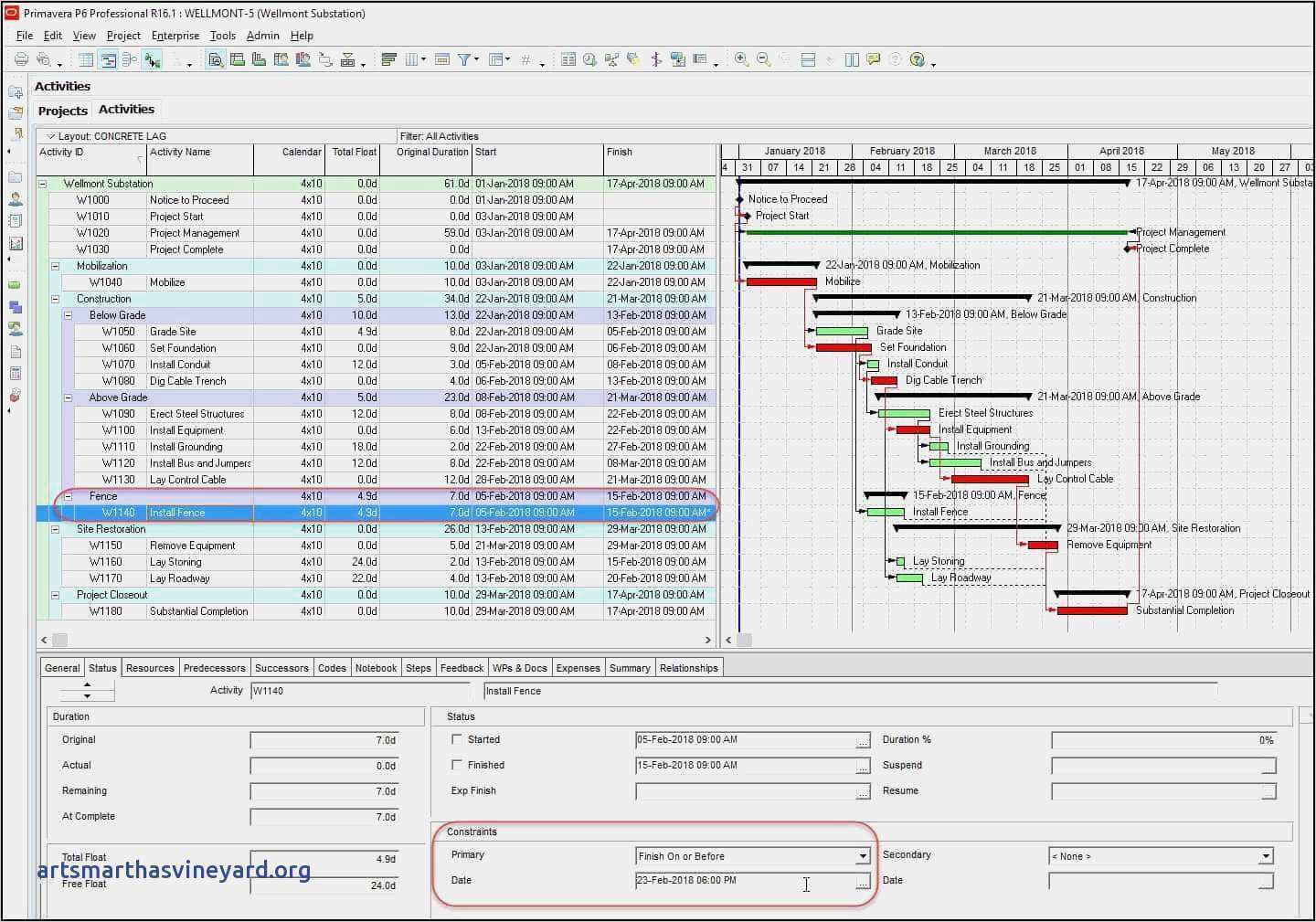Viewport: 1316px width, 922px height.
Task: Open the Bars formatting icon
Action: coord(388,60)
